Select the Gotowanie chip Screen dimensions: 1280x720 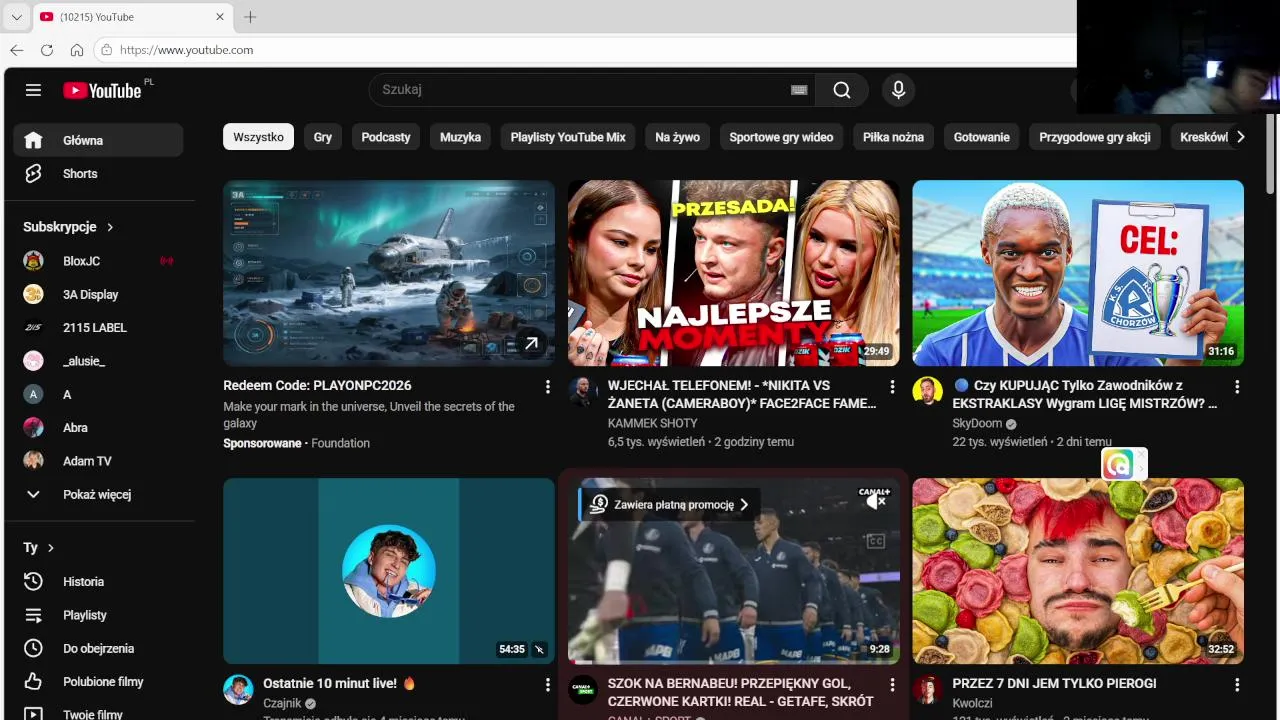[981, 137]
